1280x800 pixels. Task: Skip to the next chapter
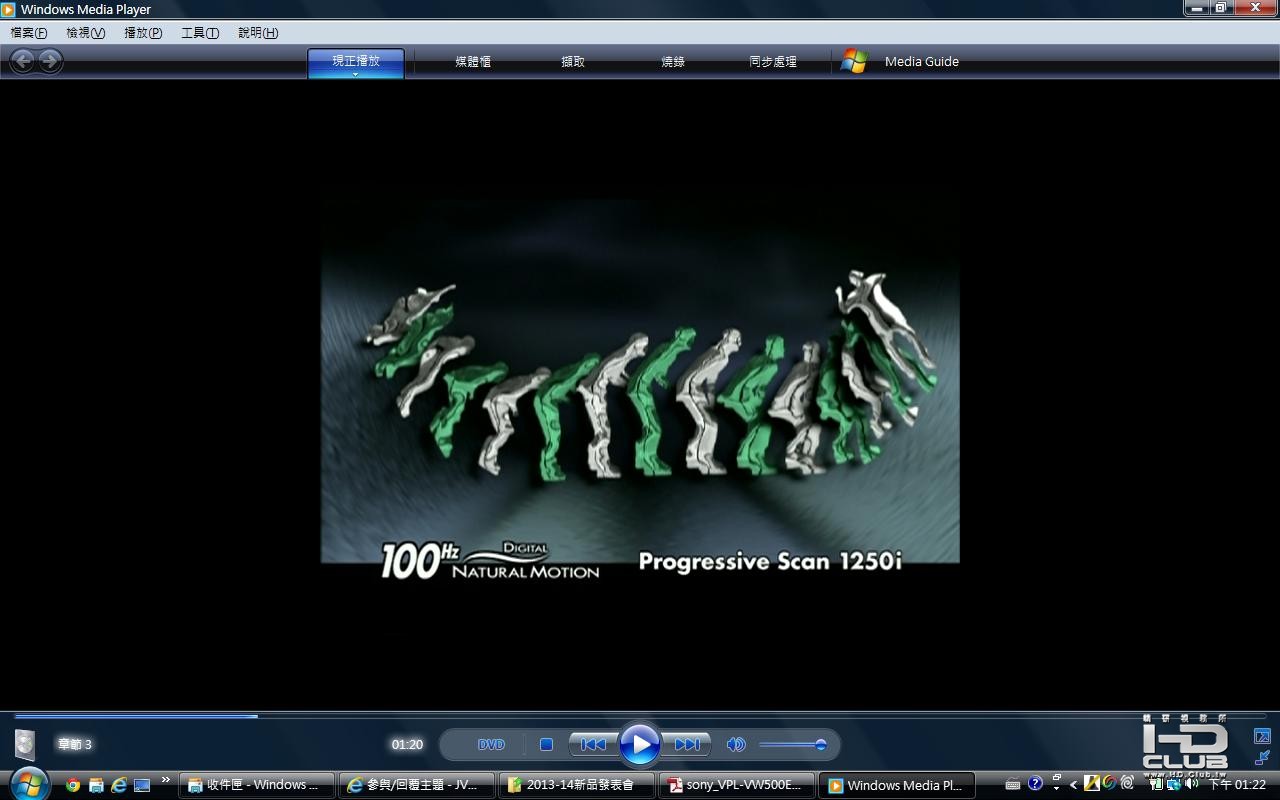(687, 744)
